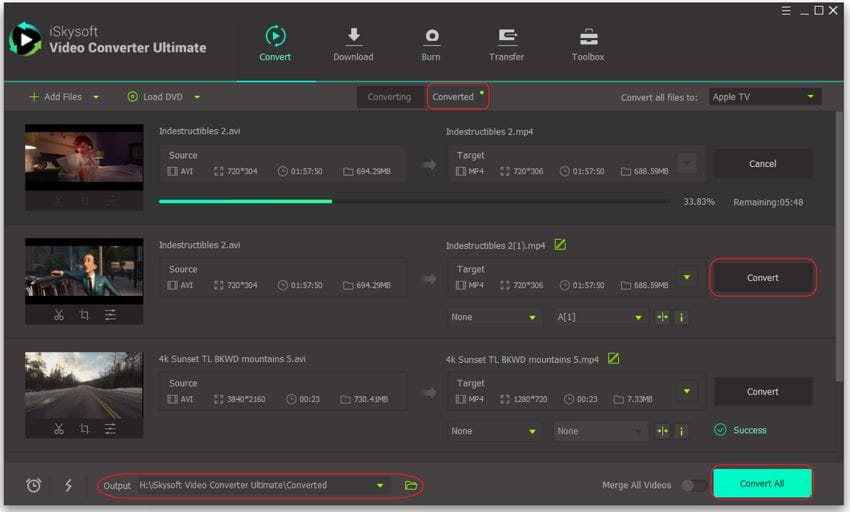This screenshot has height=512, width=850.
Task: Open subtitle None dropdown for 4k Sunset video
Action: coord(493,431)
